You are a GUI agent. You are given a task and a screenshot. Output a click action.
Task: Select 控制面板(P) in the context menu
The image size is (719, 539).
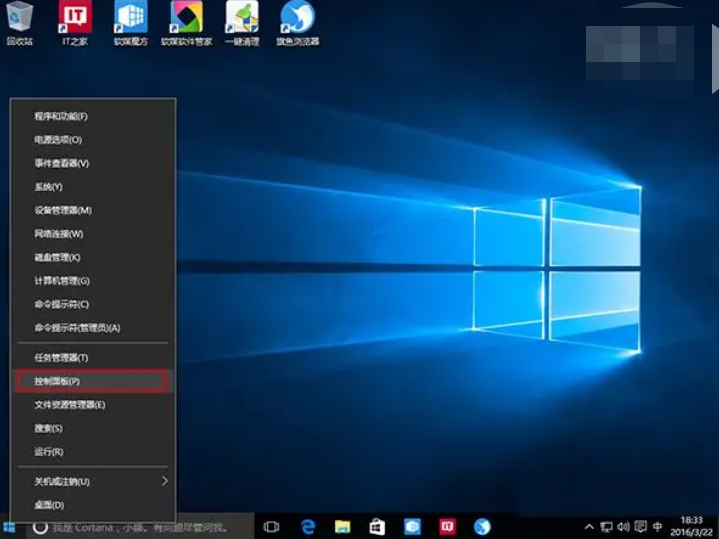point(92,381)
